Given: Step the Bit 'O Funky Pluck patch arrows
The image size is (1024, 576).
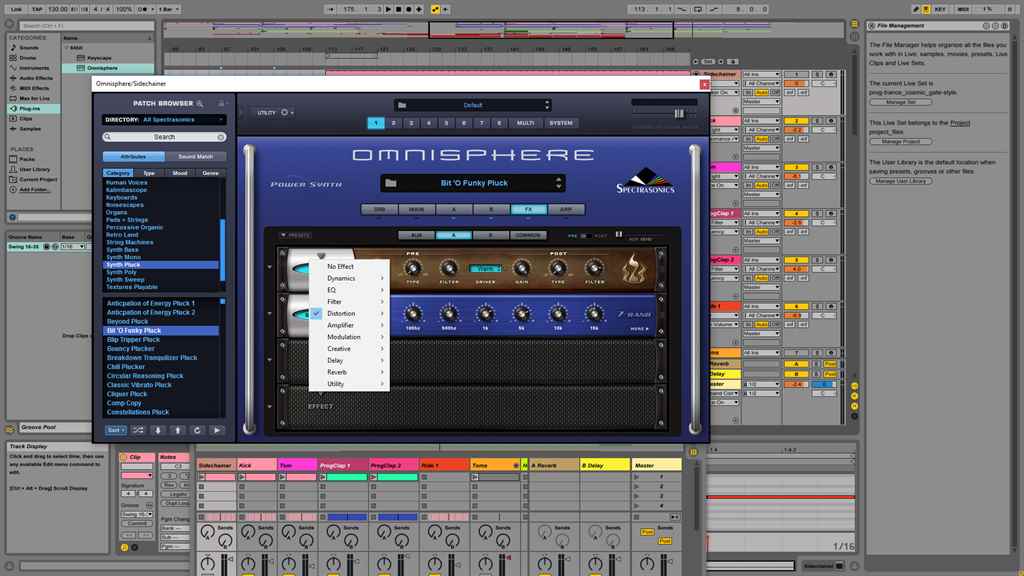Looking at the screenshot, I should 558,184.
